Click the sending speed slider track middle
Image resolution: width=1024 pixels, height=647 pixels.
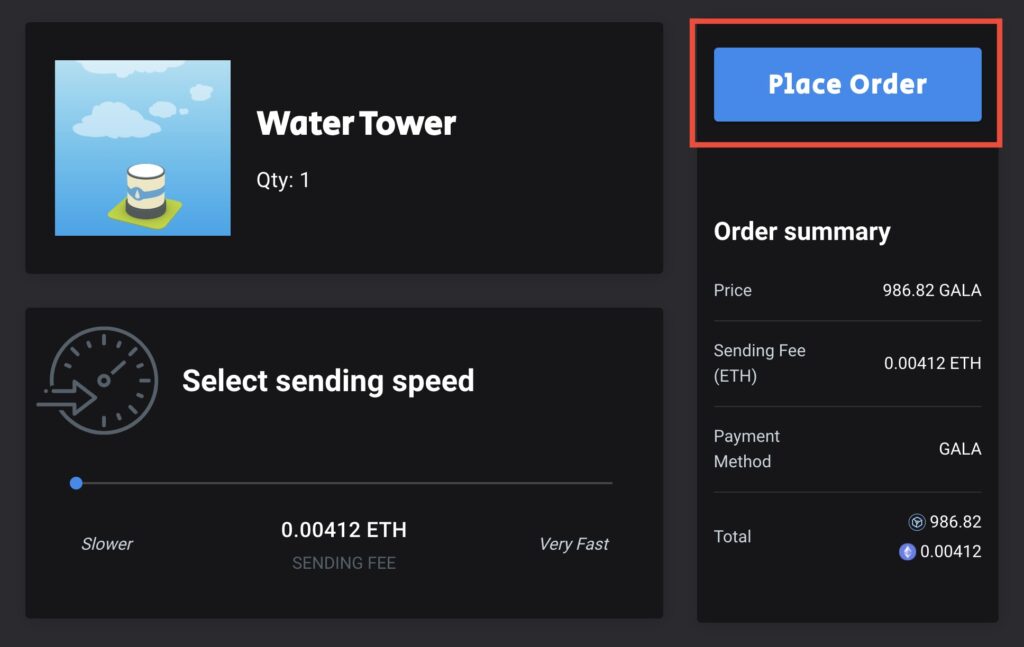pos(344,483)
